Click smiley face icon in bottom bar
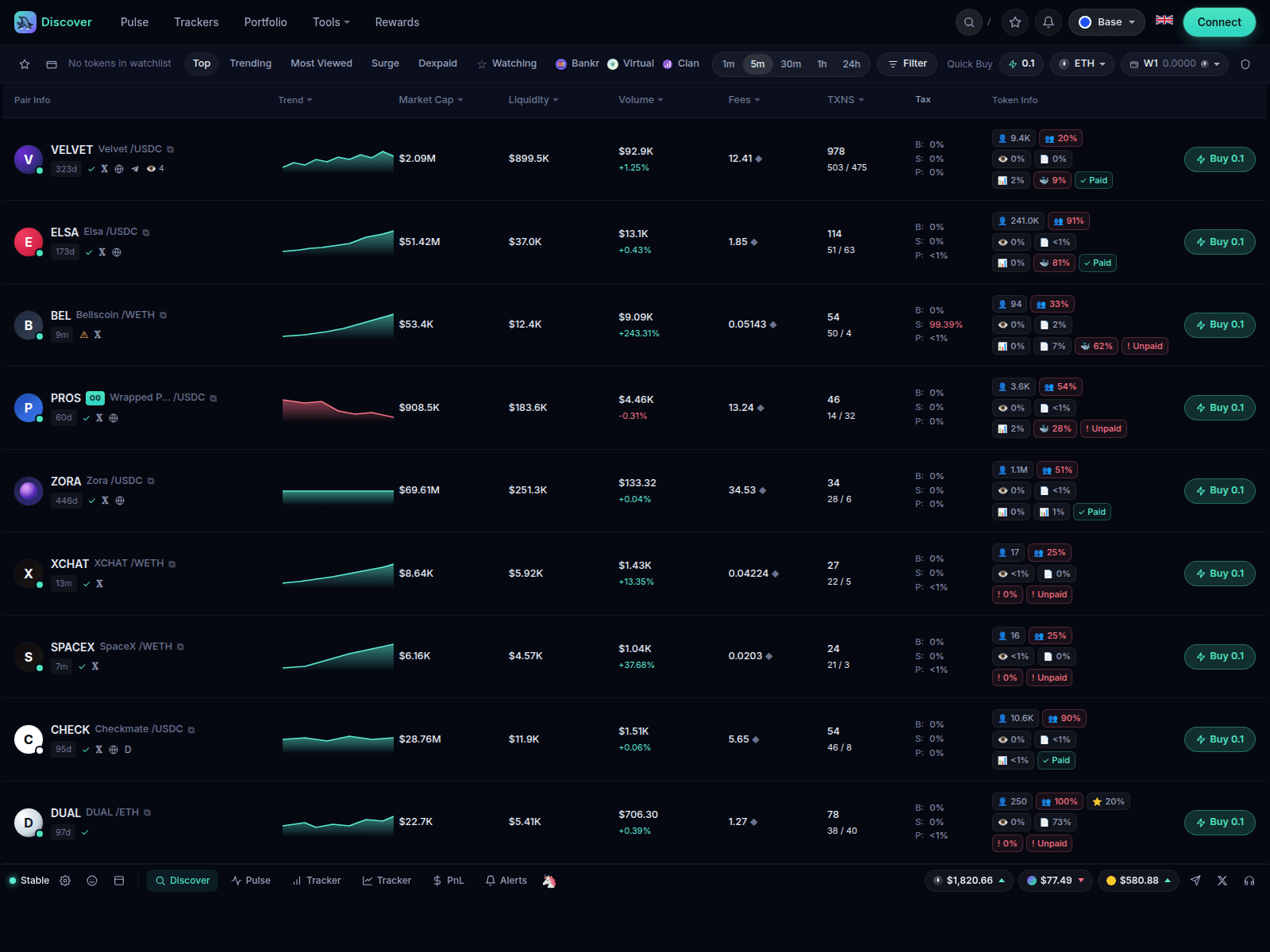The image size is (1270, 952). click(92, 881)
